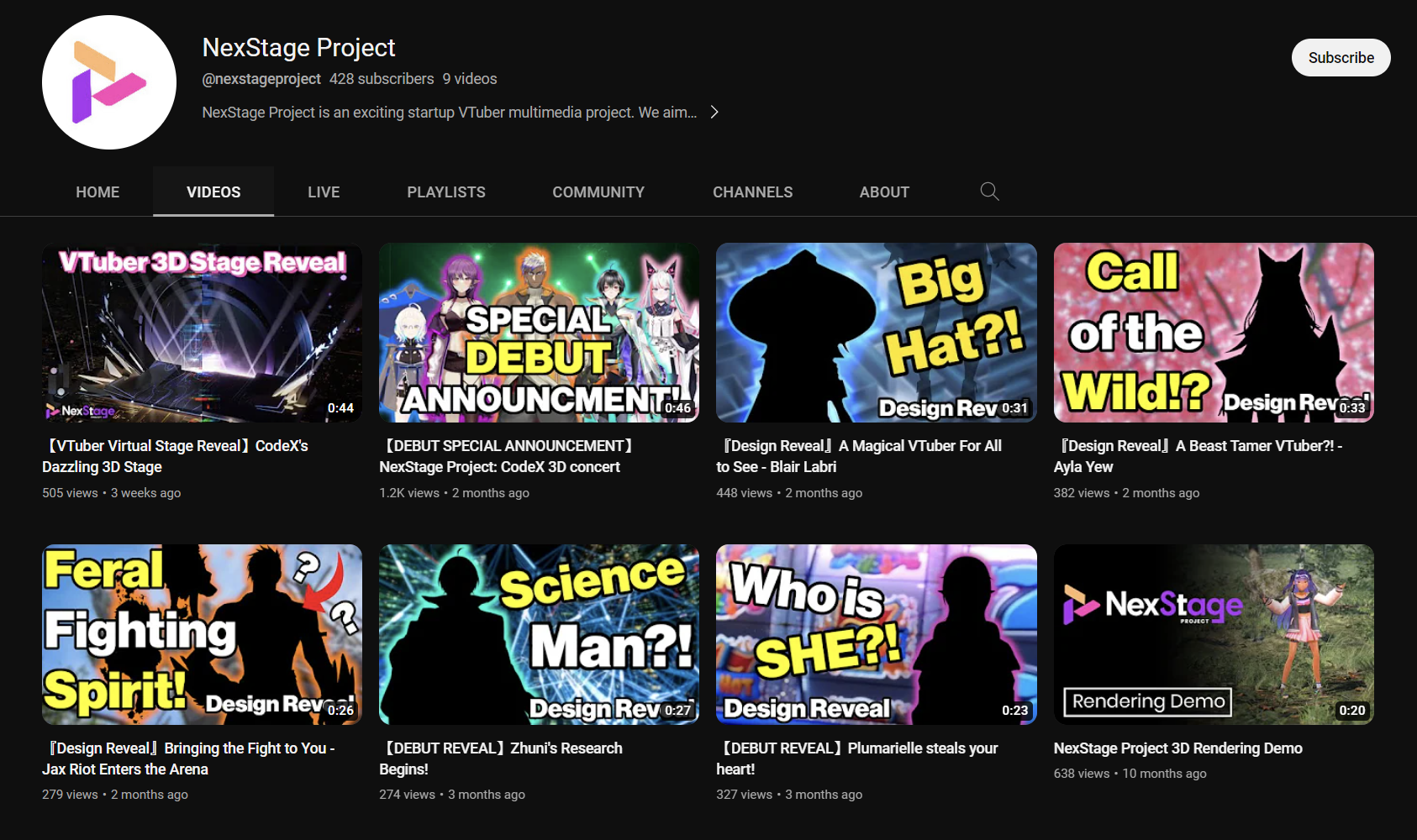Click the 448 views 2 months ago text
The width and height of the screenshot is (1417, 840).
[789, 493]
